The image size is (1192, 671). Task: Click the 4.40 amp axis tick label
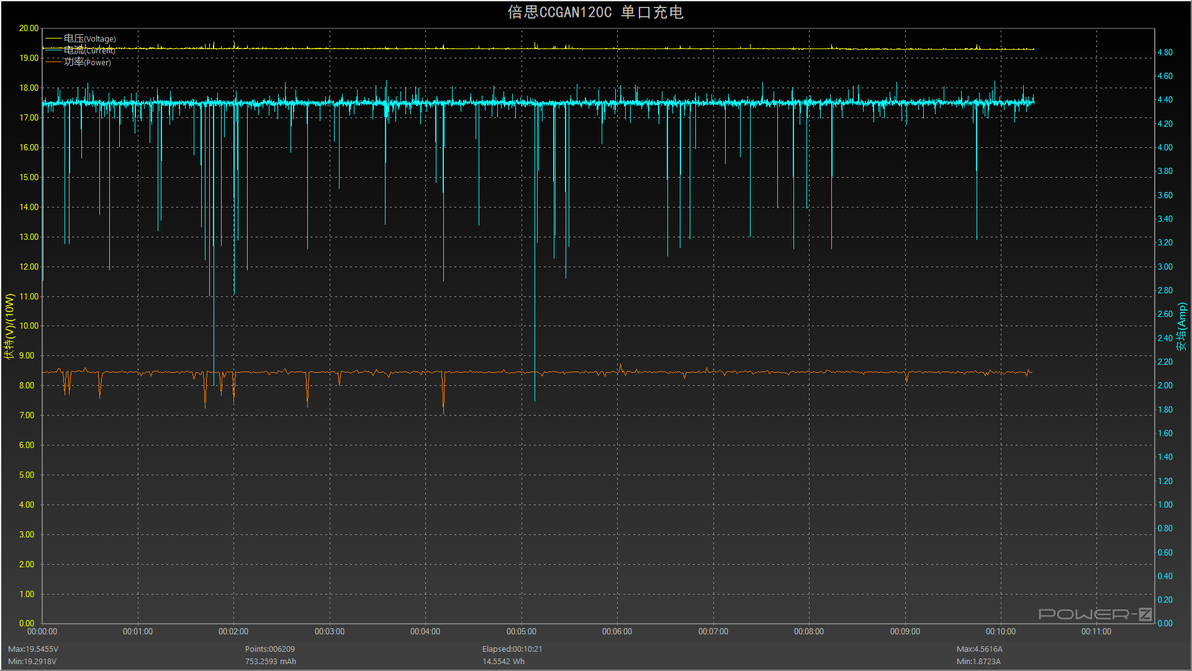click(x=1165, y=100)
